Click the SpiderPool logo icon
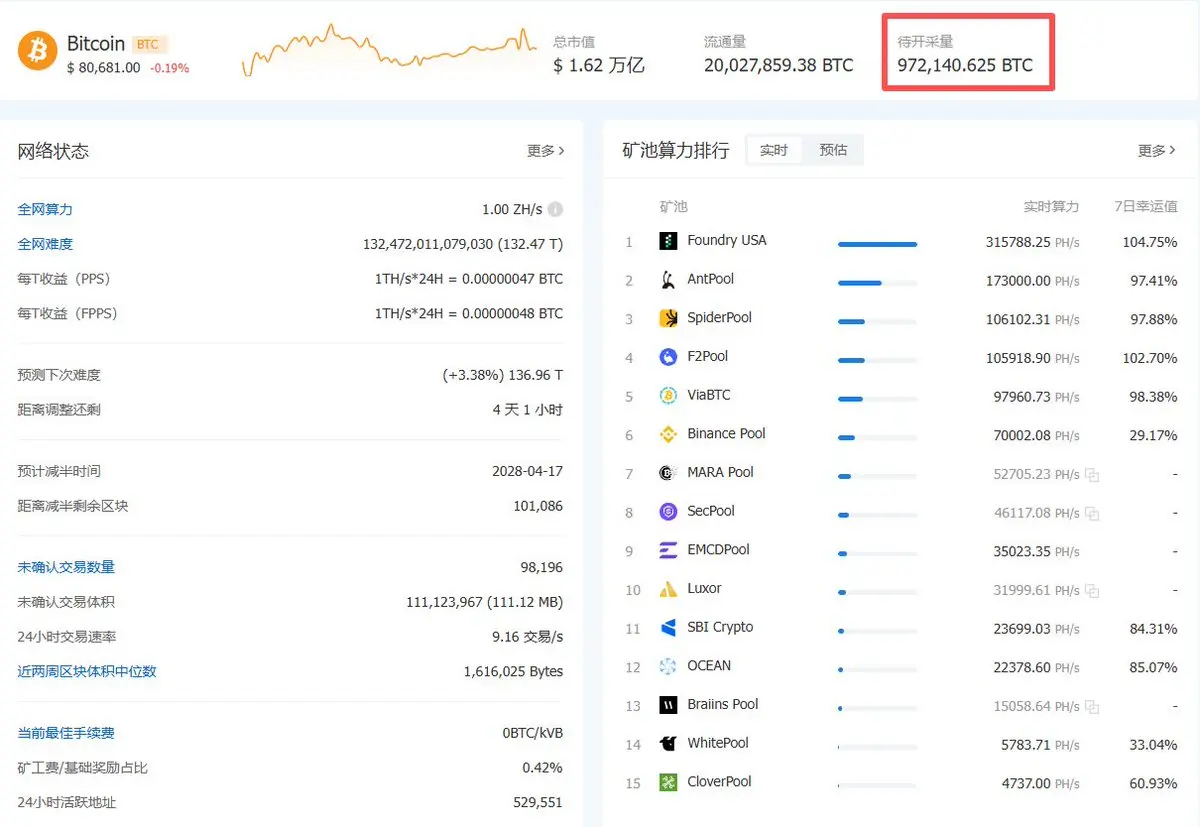The height and width of the screenshot is (827, 1200). (x=668, y=318)
